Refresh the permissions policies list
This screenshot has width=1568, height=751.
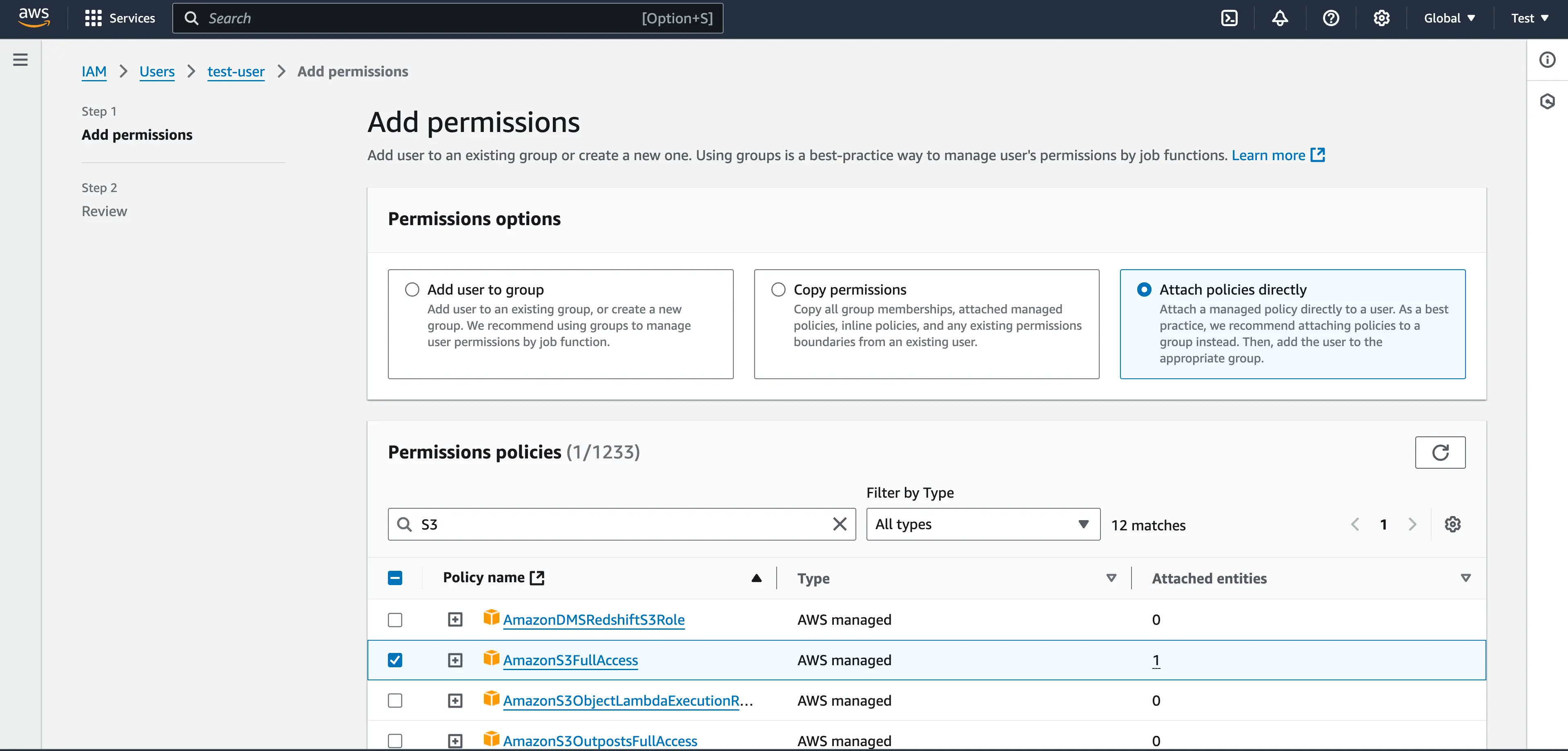(1439, 453)
